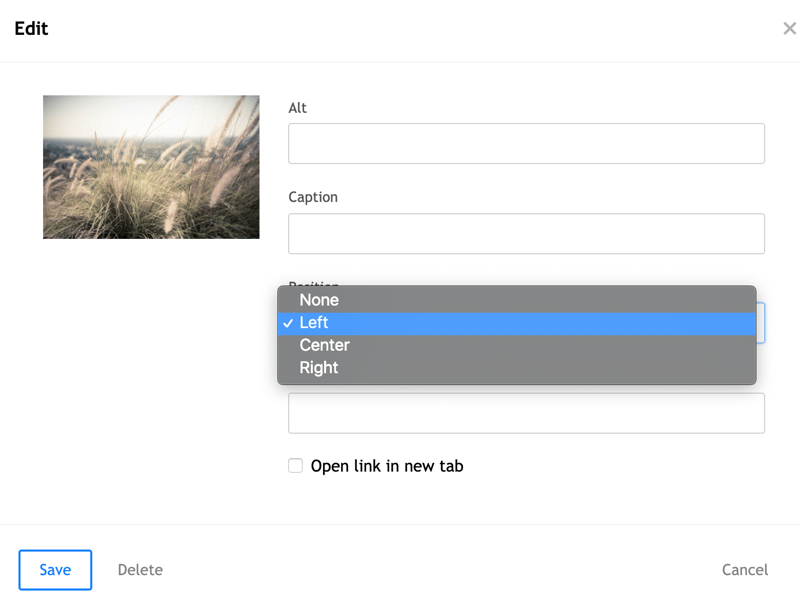Image resolution: width=800 pixels, height=609 pixels.
Task: Click the checkmark beside Left
Action: click(x=288, y=323)
